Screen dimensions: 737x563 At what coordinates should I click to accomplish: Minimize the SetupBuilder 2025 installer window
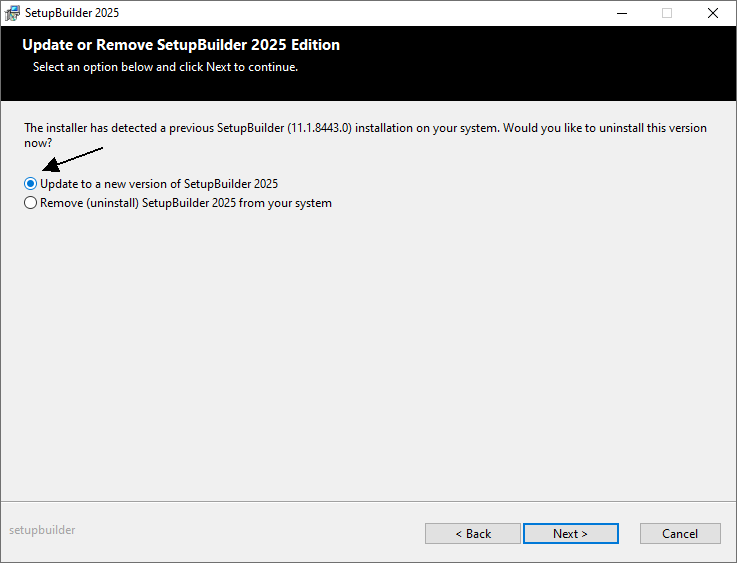[621, 13]
